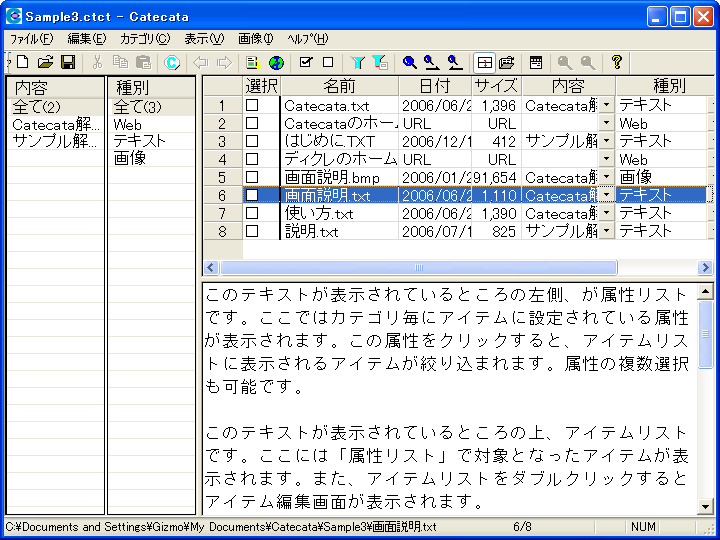Screen dimensions: 720x540
Task: Open 内容 dropdown in 画面説明.bmp row
Action: coord(607,177)
